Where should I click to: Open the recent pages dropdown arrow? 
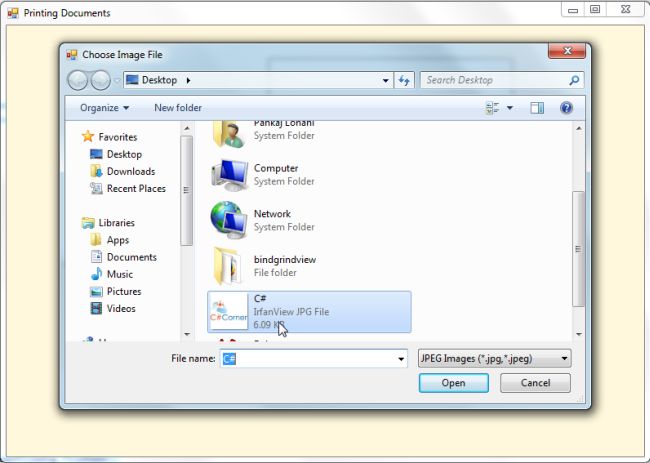[x=116, y=80]
